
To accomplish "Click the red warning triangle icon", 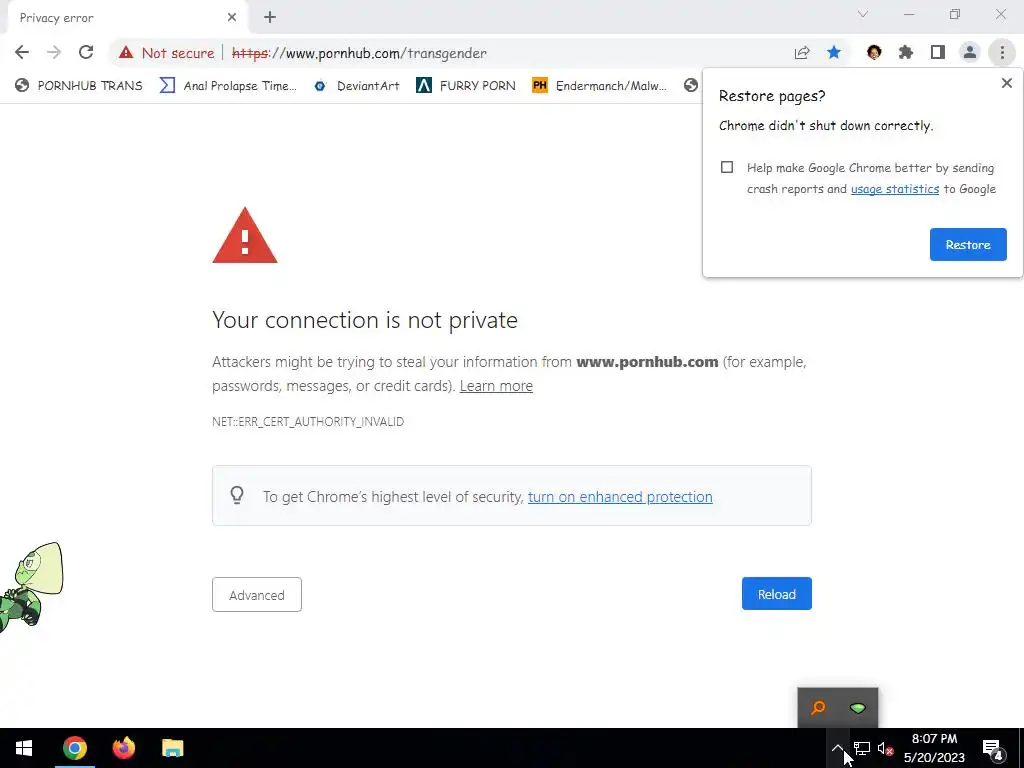I will coord(245,236).
